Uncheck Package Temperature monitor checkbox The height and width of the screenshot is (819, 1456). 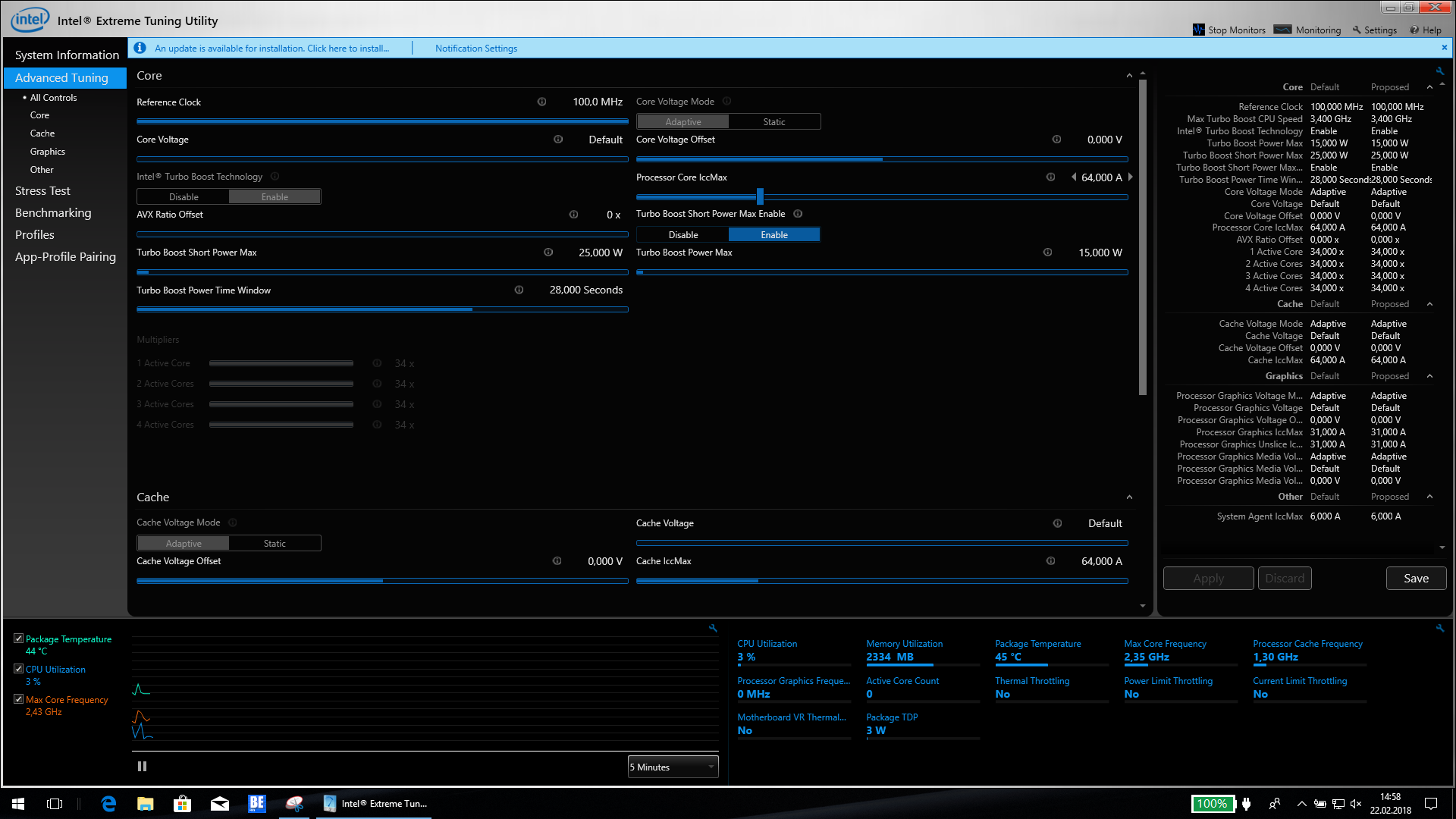coord(19,639)
